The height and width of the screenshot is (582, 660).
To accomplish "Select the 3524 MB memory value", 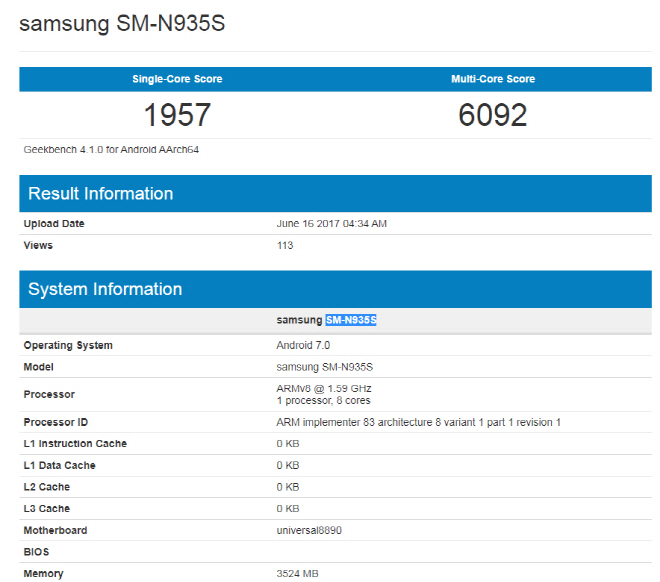I will pyautogui.click(x=298, y=574).
